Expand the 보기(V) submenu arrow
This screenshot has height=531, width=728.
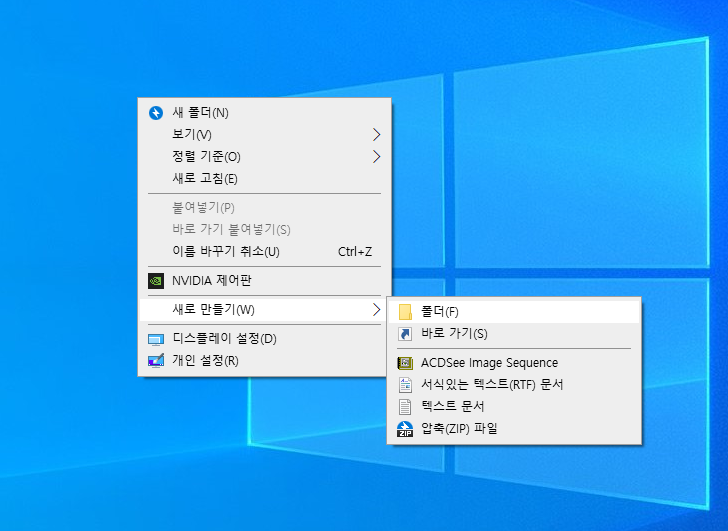coord(377,135)
